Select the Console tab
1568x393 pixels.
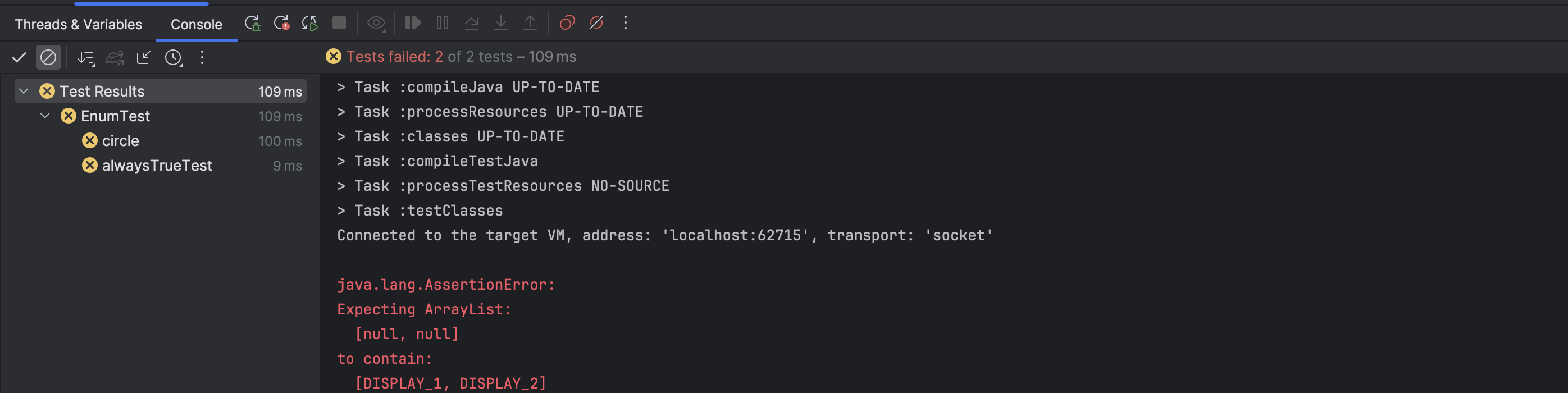[x=196, y=24]
